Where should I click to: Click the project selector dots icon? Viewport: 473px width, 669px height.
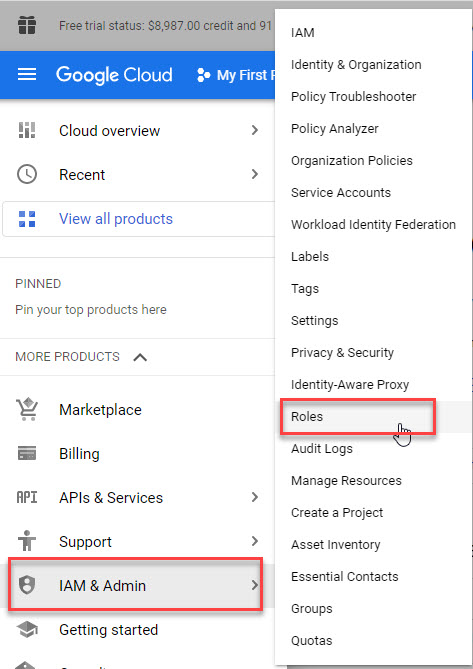(203, 75)
